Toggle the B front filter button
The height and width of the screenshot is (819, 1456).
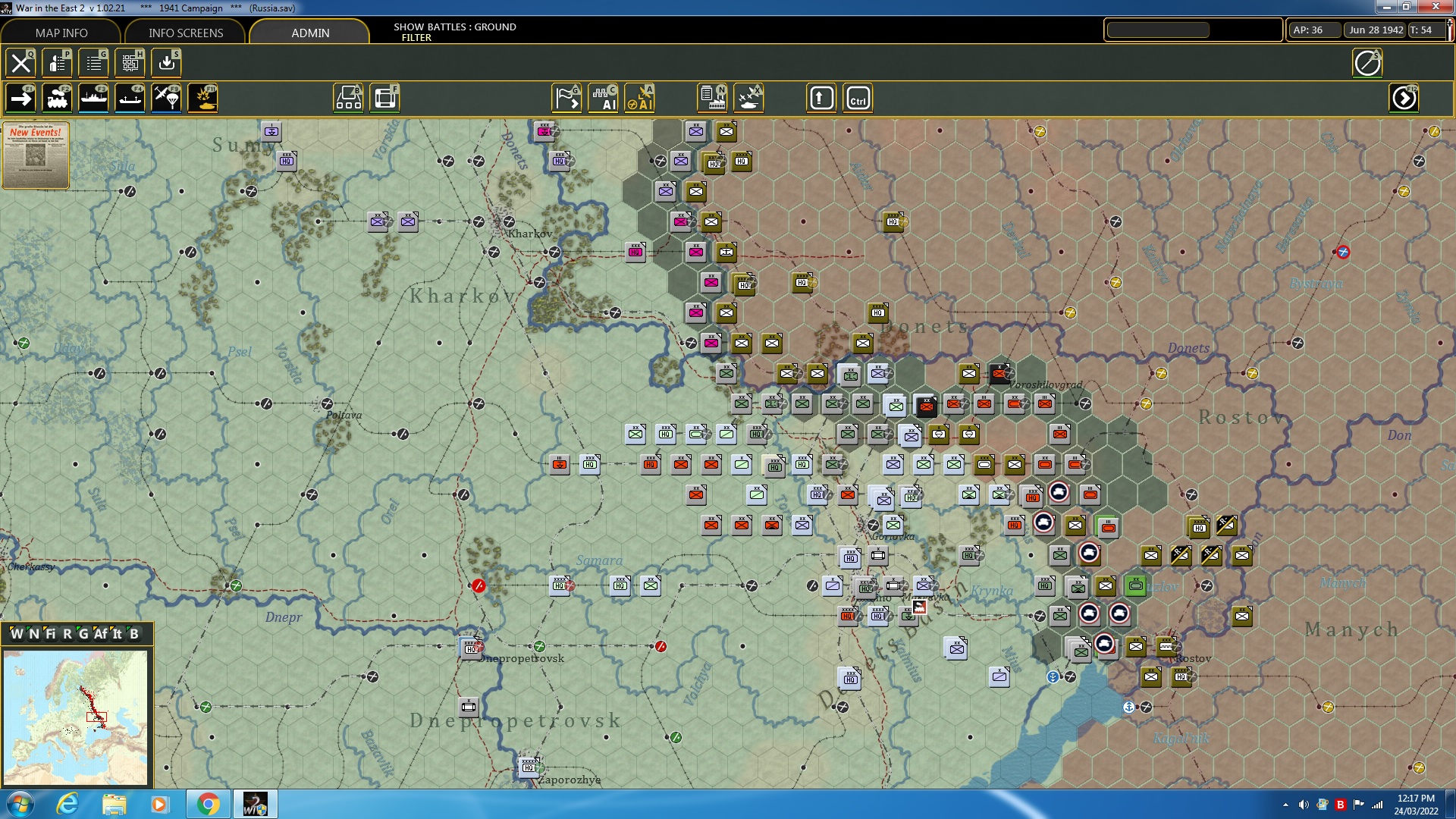click(x=134, y=634)
